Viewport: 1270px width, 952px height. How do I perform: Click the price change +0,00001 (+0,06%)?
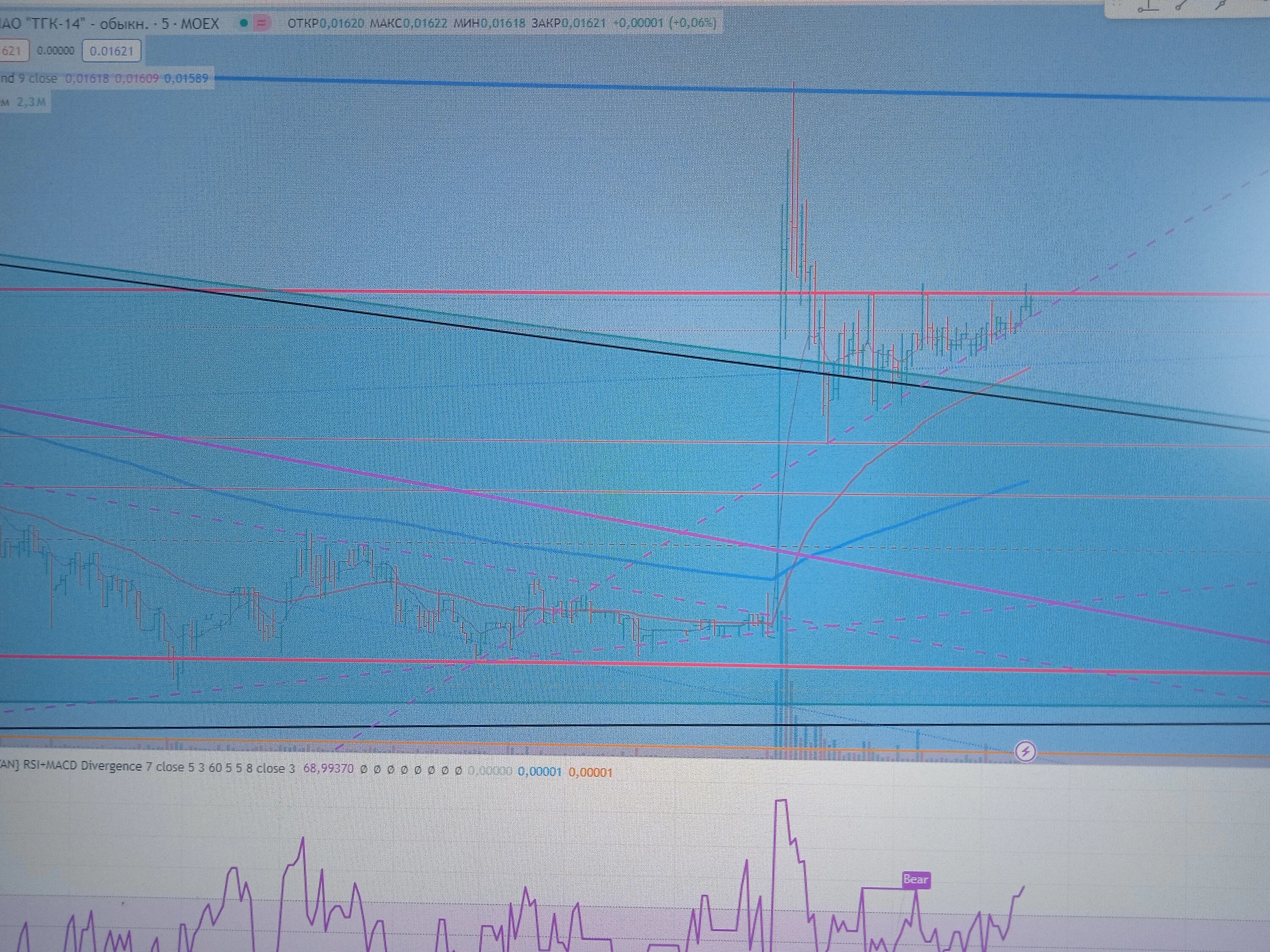tap(664, 24)
